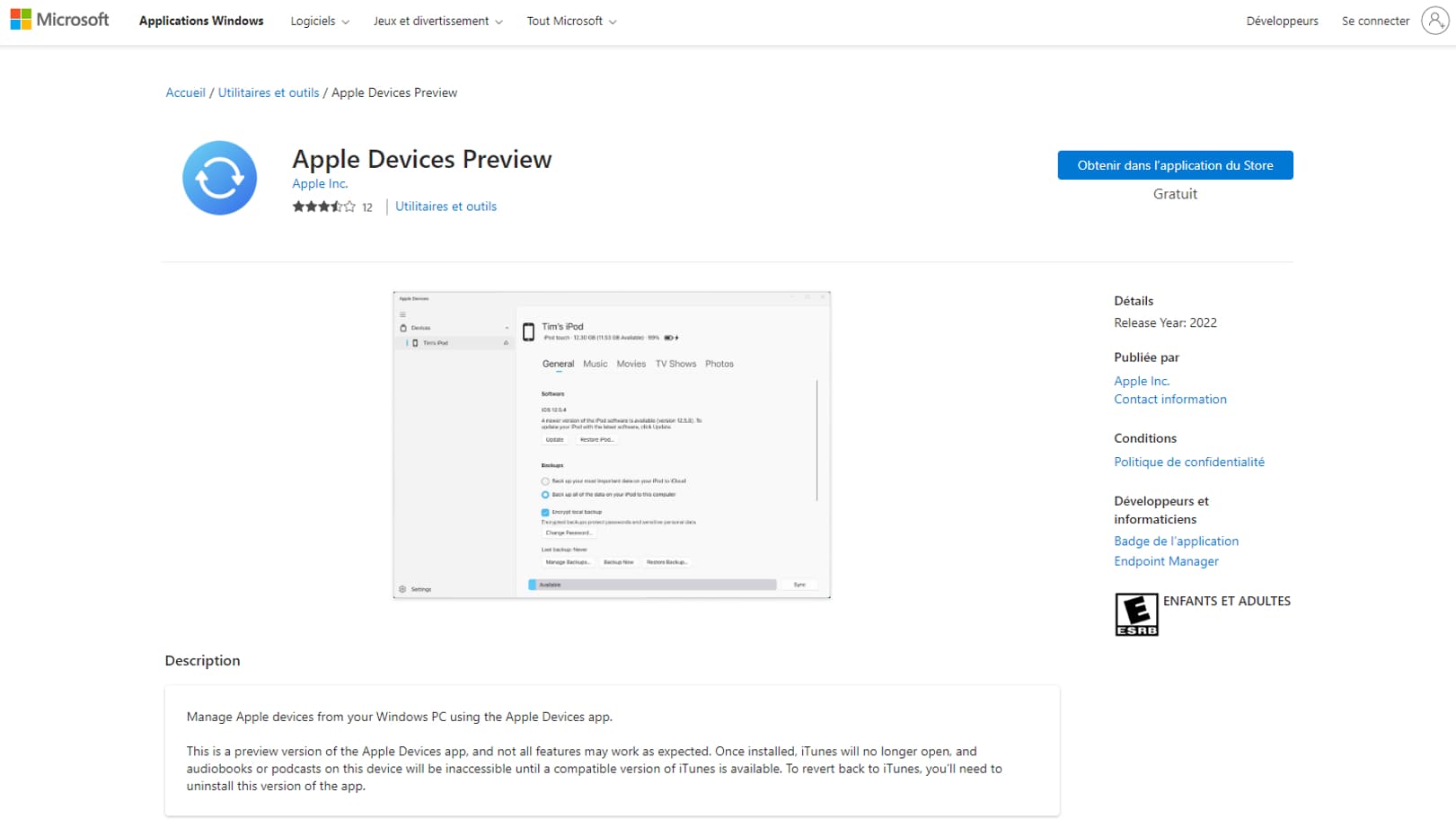
Task: Select the Devices icon in the screenshot sidebar
Action: pos(404,327)
